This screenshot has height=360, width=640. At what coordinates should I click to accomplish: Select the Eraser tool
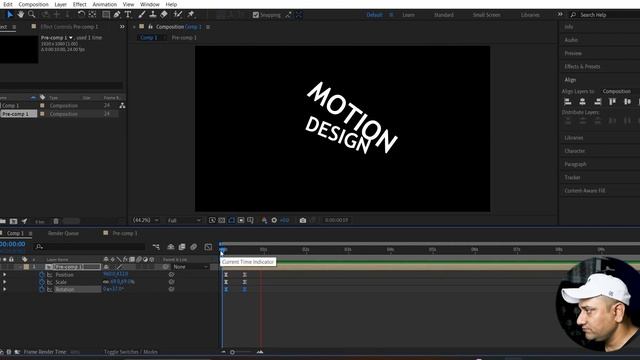(x=164, y=15)
